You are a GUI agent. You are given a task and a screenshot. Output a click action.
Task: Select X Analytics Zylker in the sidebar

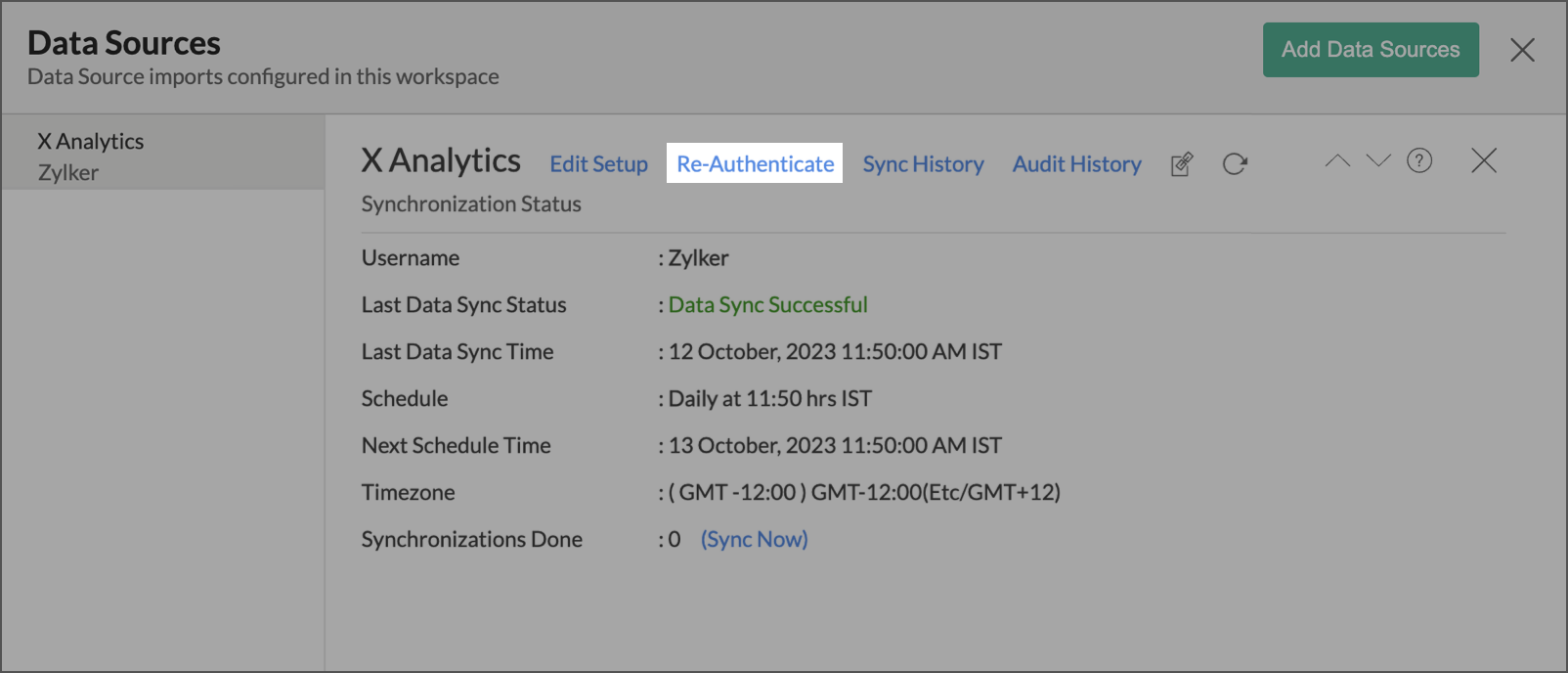tap(163, 153)
